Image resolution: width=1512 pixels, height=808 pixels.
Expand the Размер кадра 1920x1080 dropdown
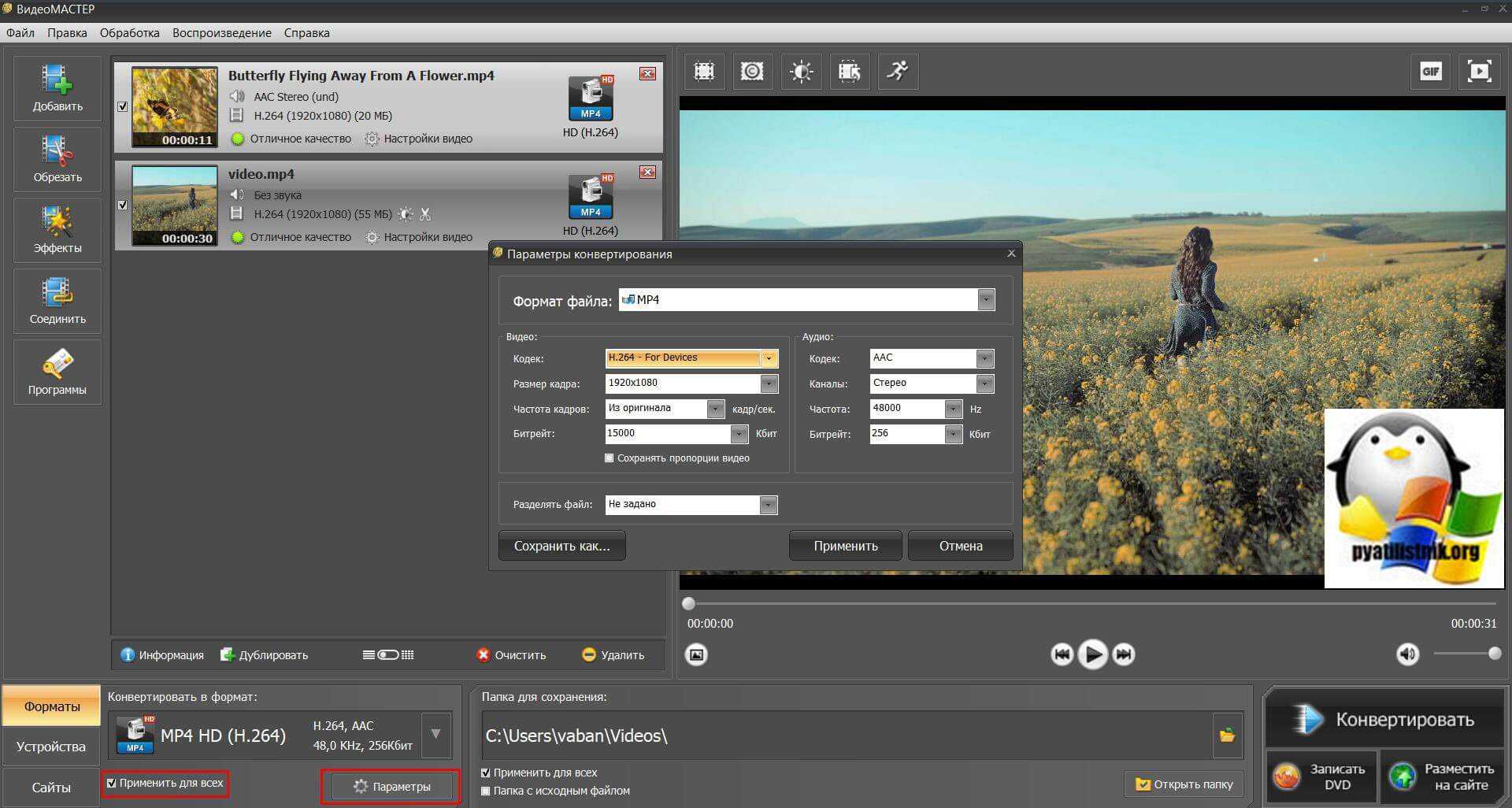pos(769,384)
